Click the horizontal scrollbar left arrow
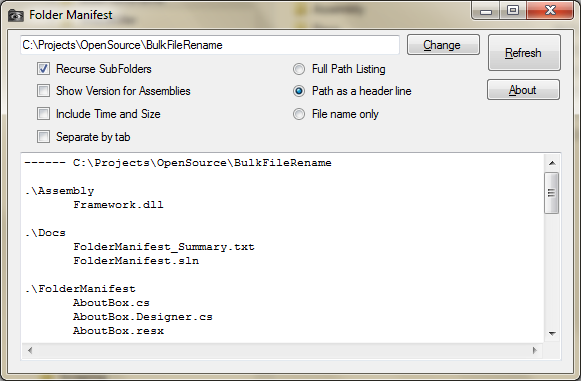Image resolution: width=581 pixels, height=381 pixels. [30, 350]
